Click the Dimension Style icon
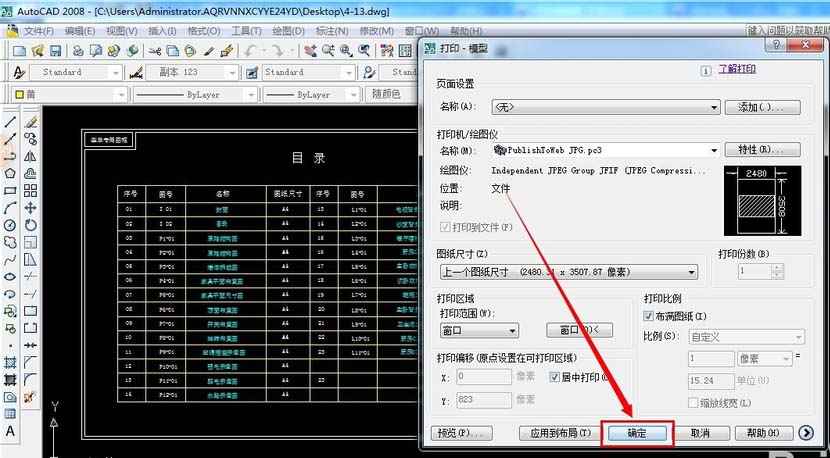Screen dimensions: 830x458 (x=136, y=72)
